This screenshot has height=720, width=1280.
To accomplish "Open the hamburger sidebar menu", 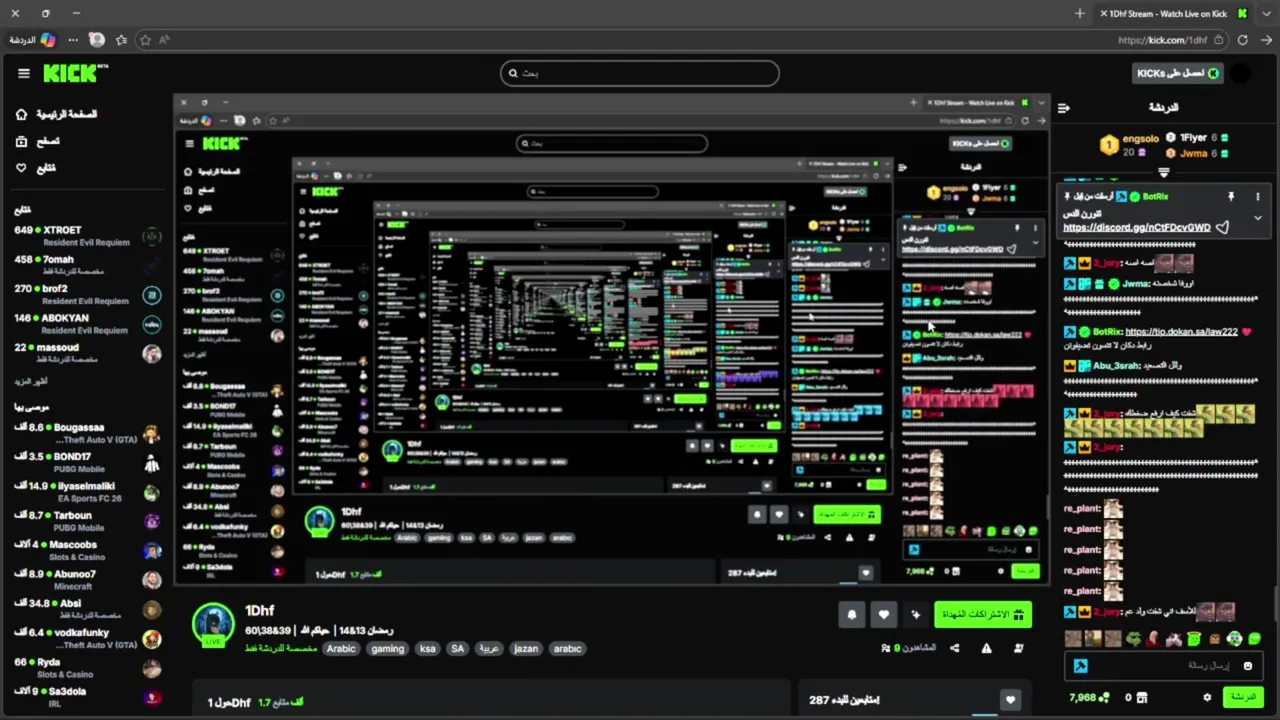I will (x=23, y=73).
